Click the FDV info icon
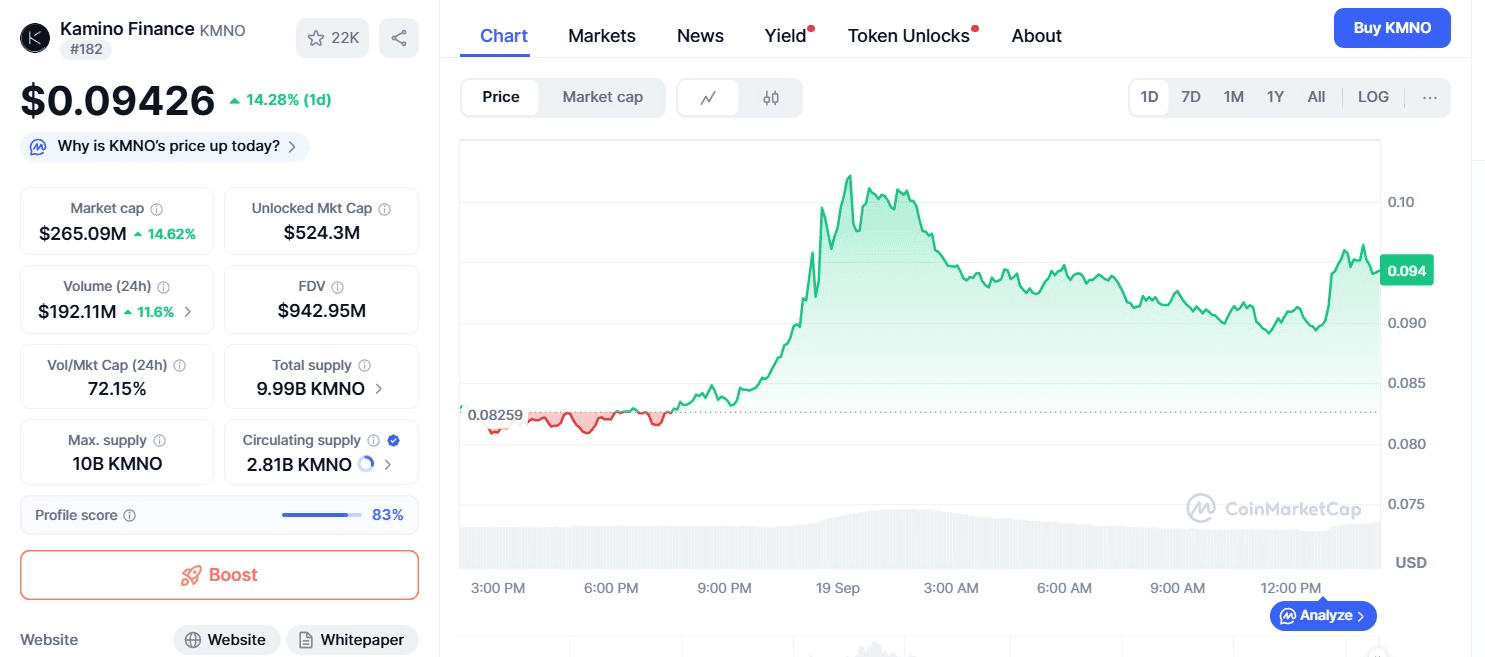1485x657 pixels. [337, 287]
